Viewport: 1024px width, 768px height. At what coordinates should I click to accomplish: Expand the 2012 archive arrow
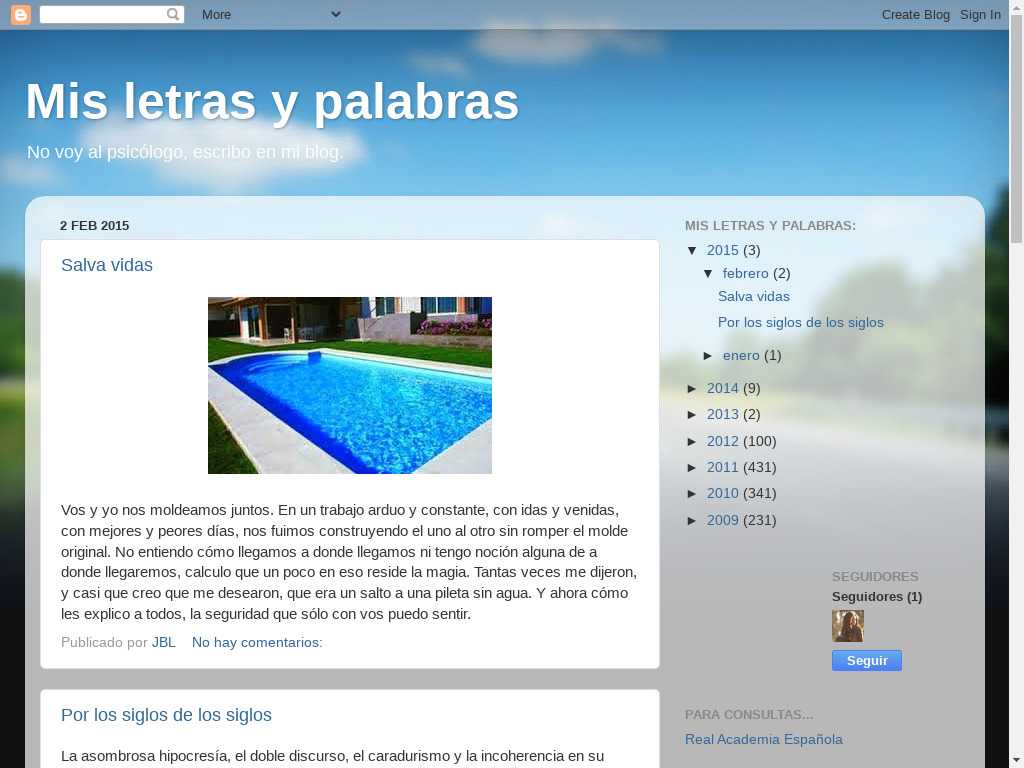tap(693, 441)
